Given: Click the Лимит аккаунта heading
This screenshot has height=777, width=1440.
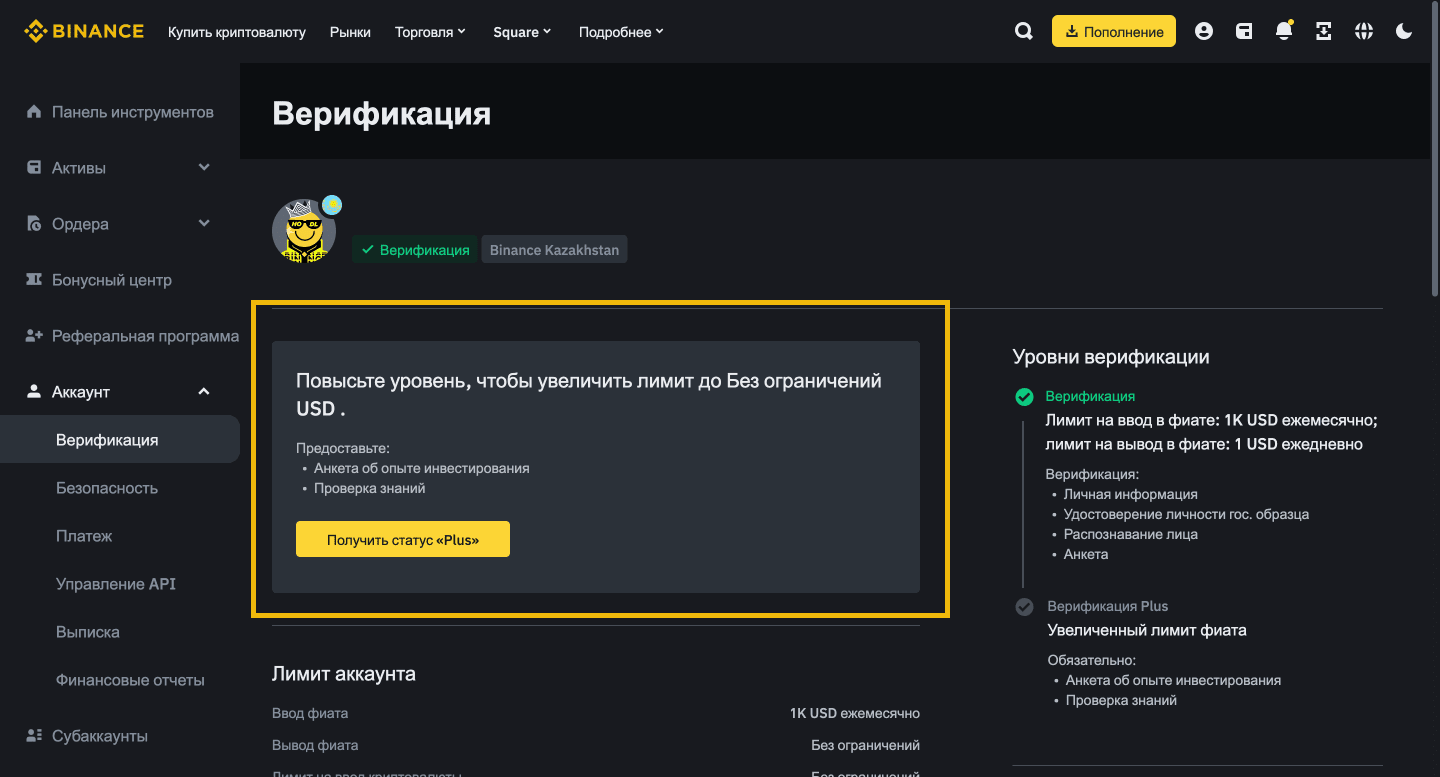Looking at the screenshot, I should 344,674.
